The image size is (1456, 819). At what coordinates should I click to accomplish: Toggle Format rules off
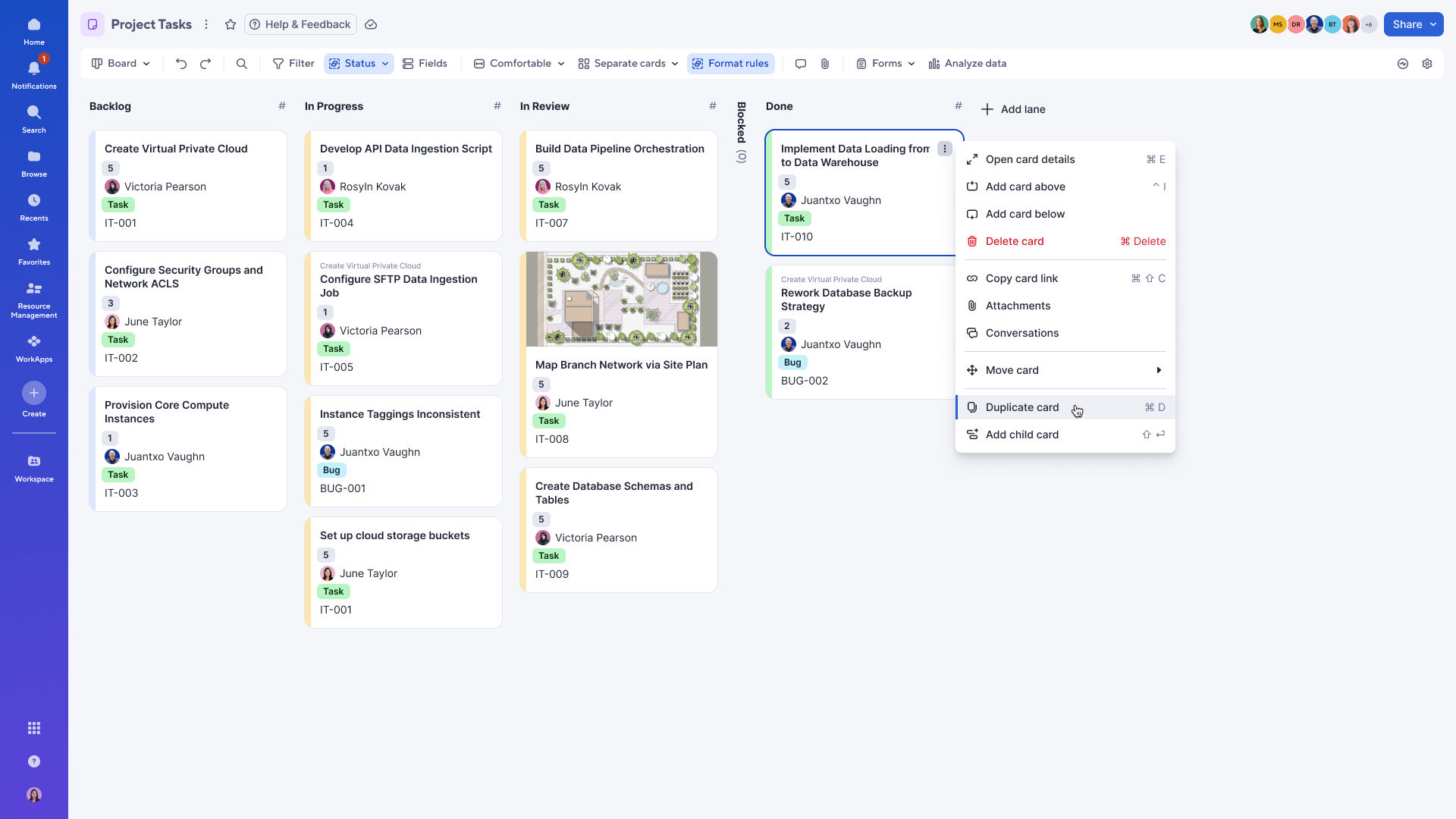730,64
